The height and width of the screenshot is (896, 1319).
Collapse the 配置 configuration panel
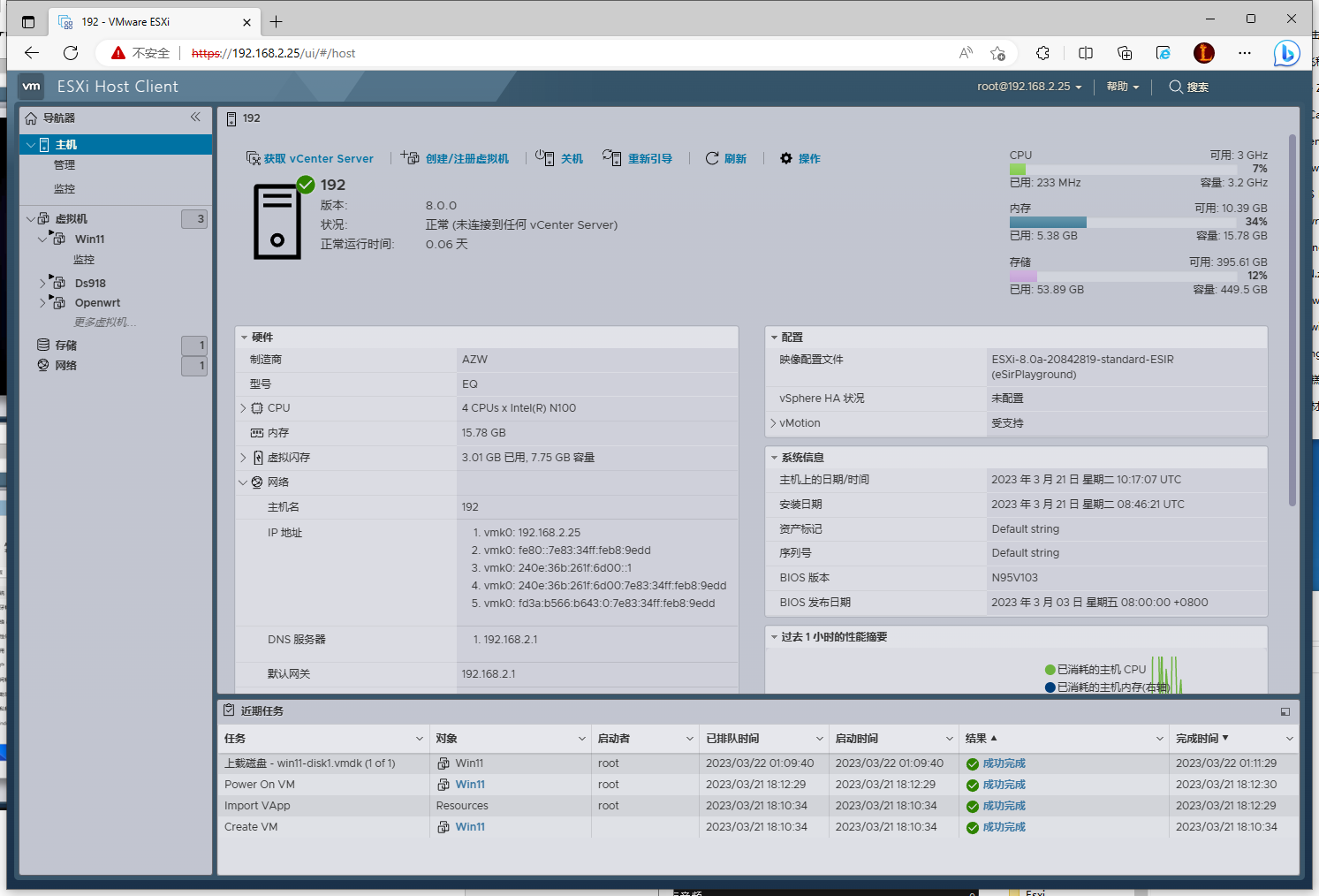[x=775, y=338]
